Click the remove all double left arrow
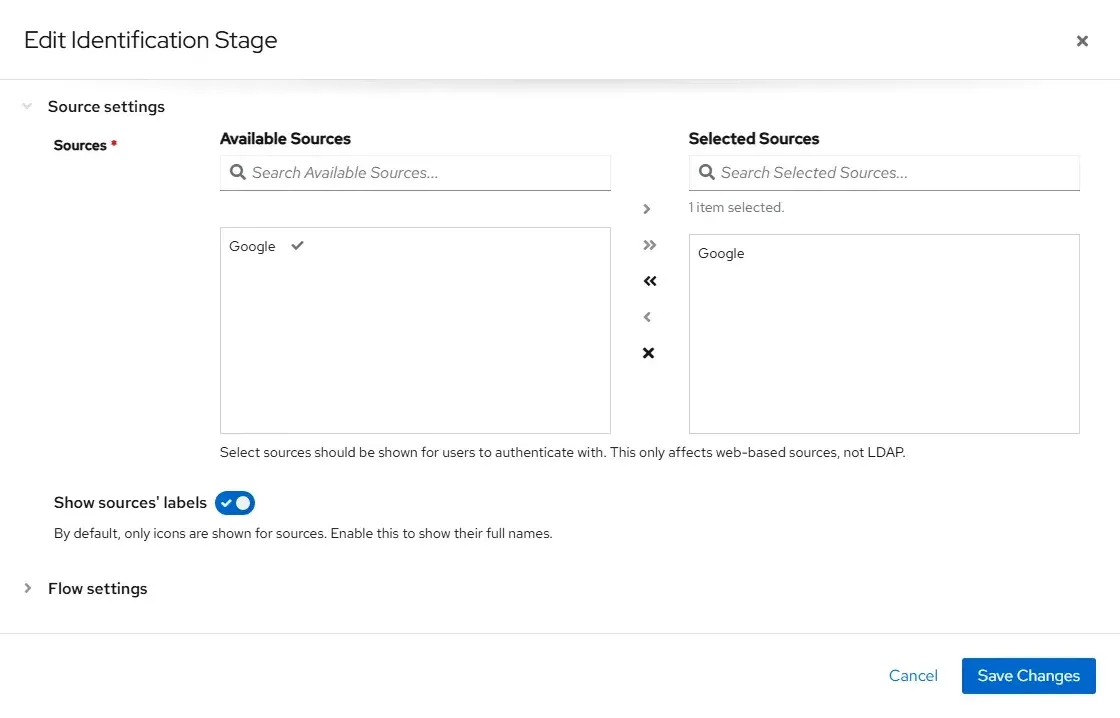Image resolution: width=1120 pixels, height=718 pixels. click(x=649, y=281)
